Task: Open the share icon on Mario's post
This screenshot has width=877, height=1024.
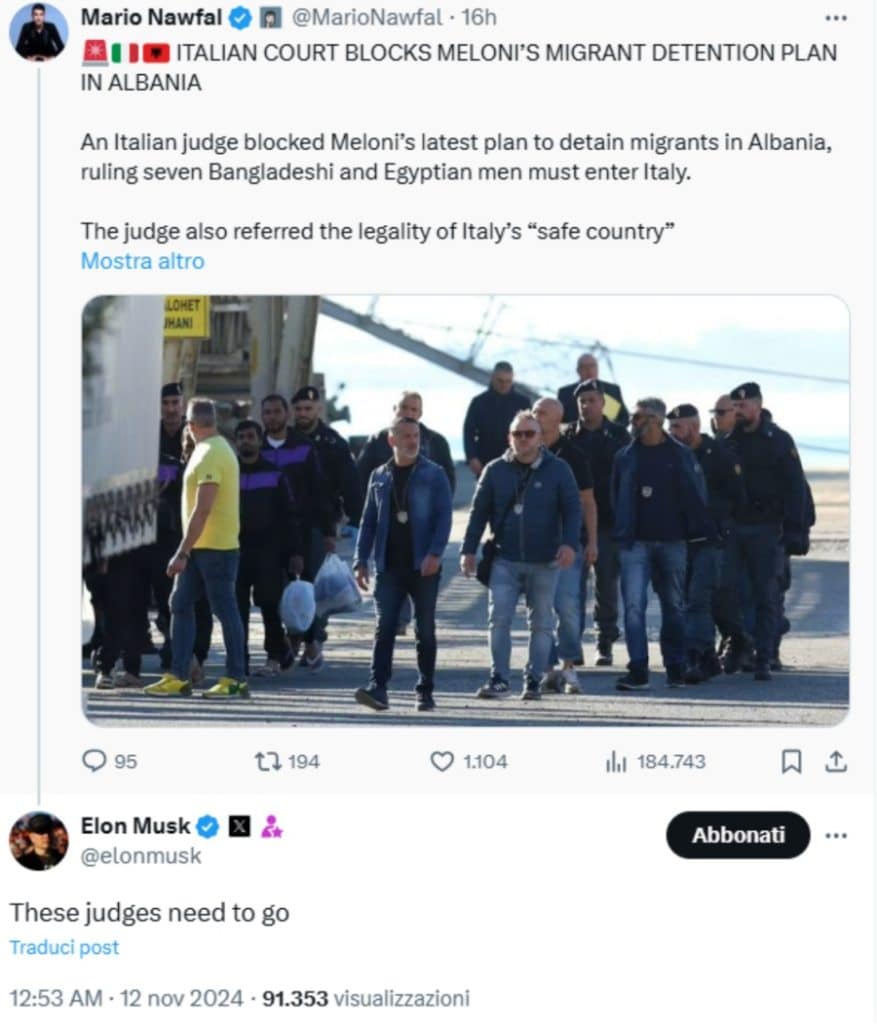Action: pyautogui.click(x=836, y=761)
